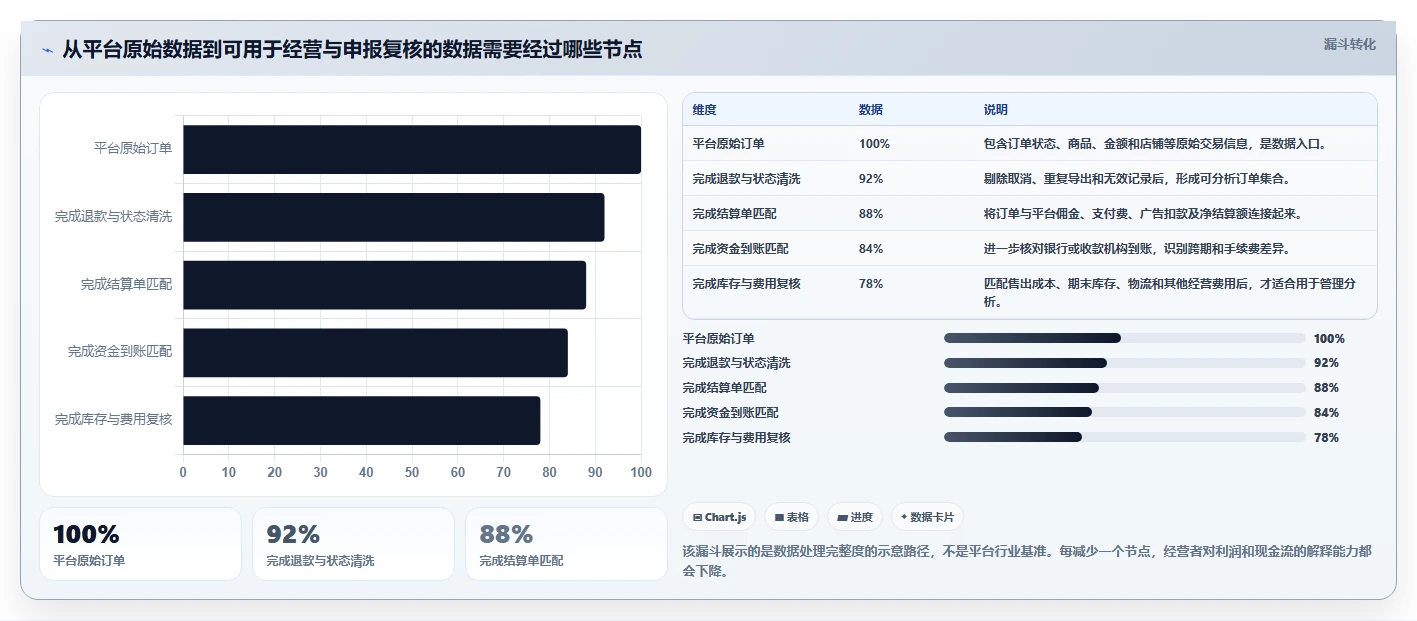The image size is (1417, 621).
Task: Click the 78% progress bar for 完成库存与费用复核
Action: point(1125,437)
